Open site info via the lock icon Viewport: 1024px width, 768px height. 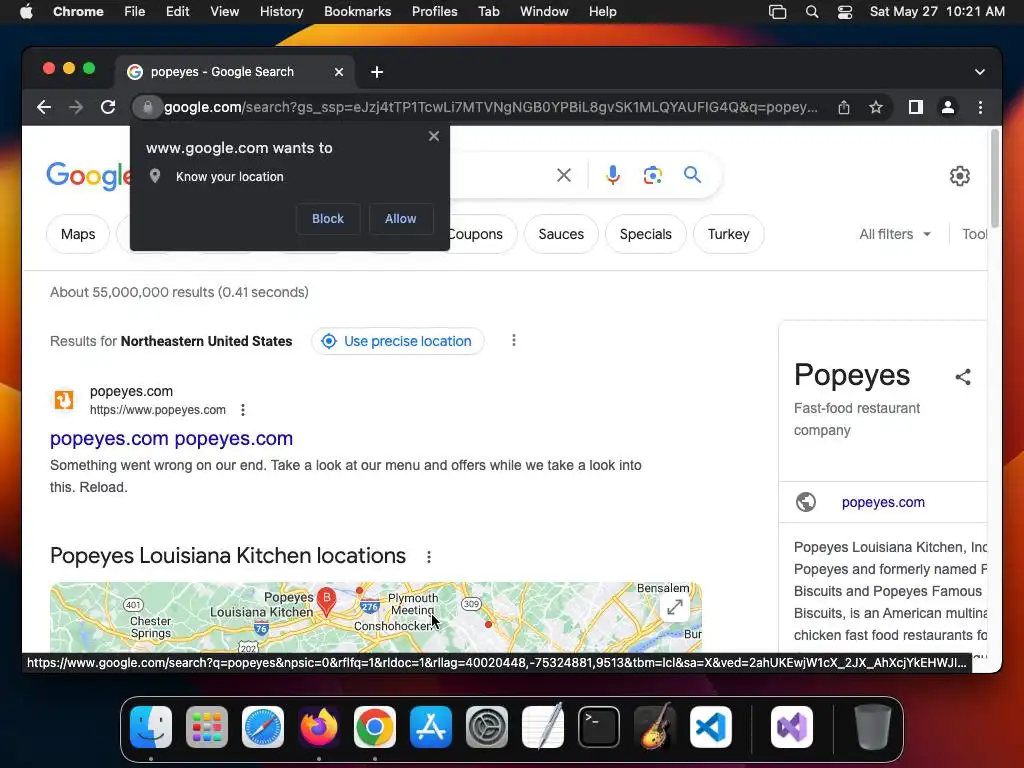tap(148, 107)
